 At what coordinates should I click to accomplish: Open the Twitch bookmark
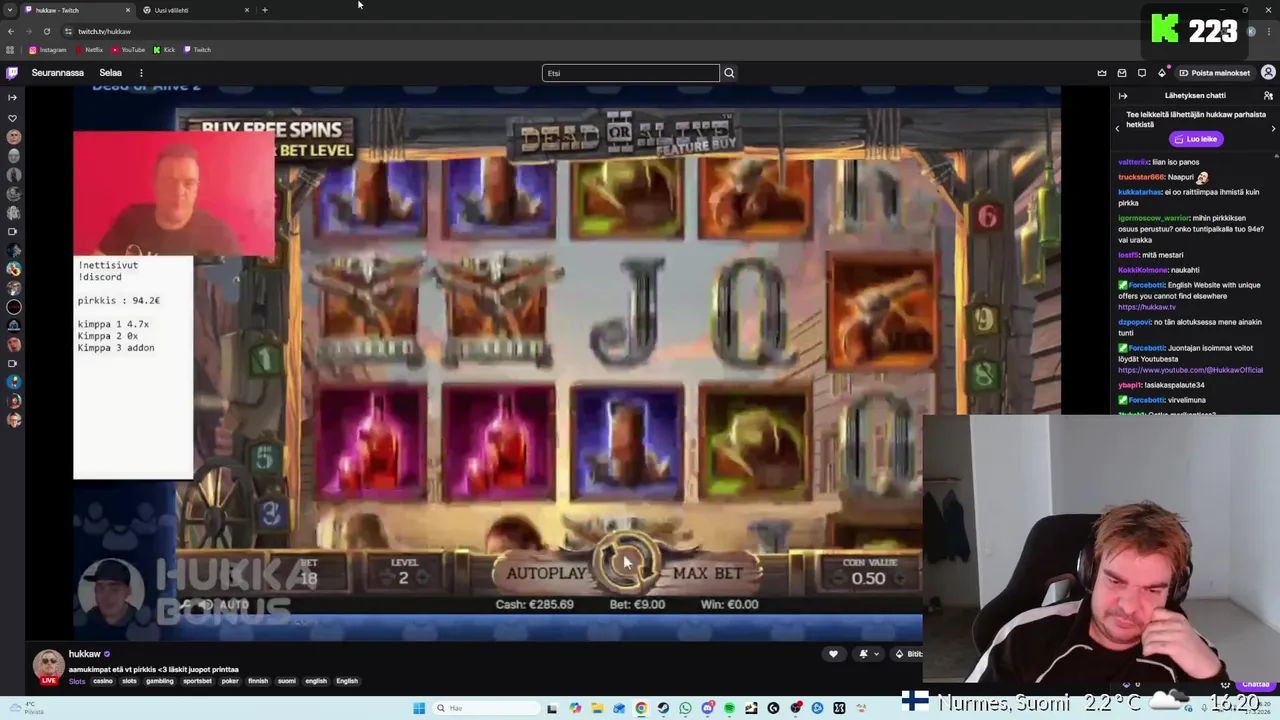click(197, 50)
